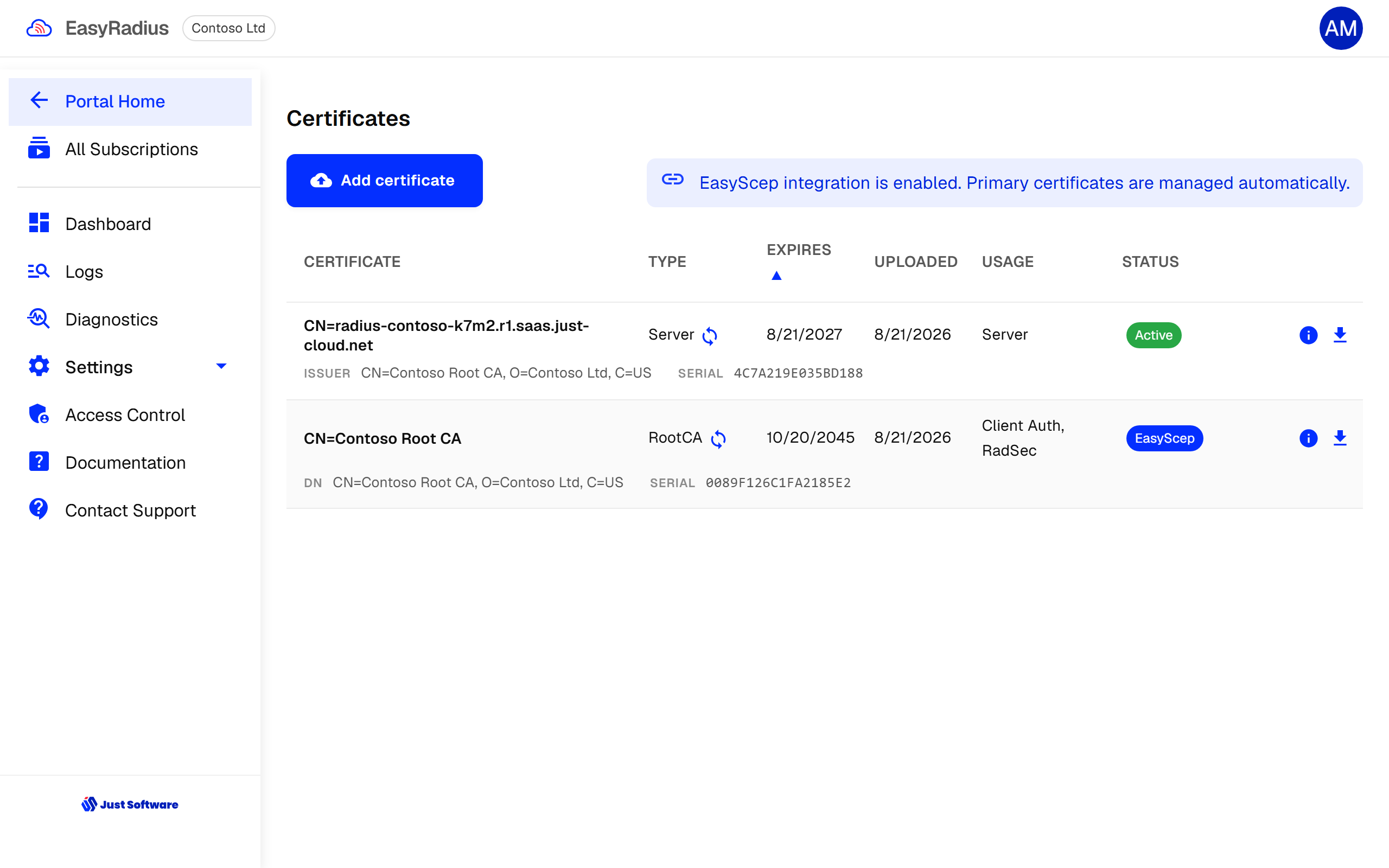Open the Diagnostics page

coord(130,319)
